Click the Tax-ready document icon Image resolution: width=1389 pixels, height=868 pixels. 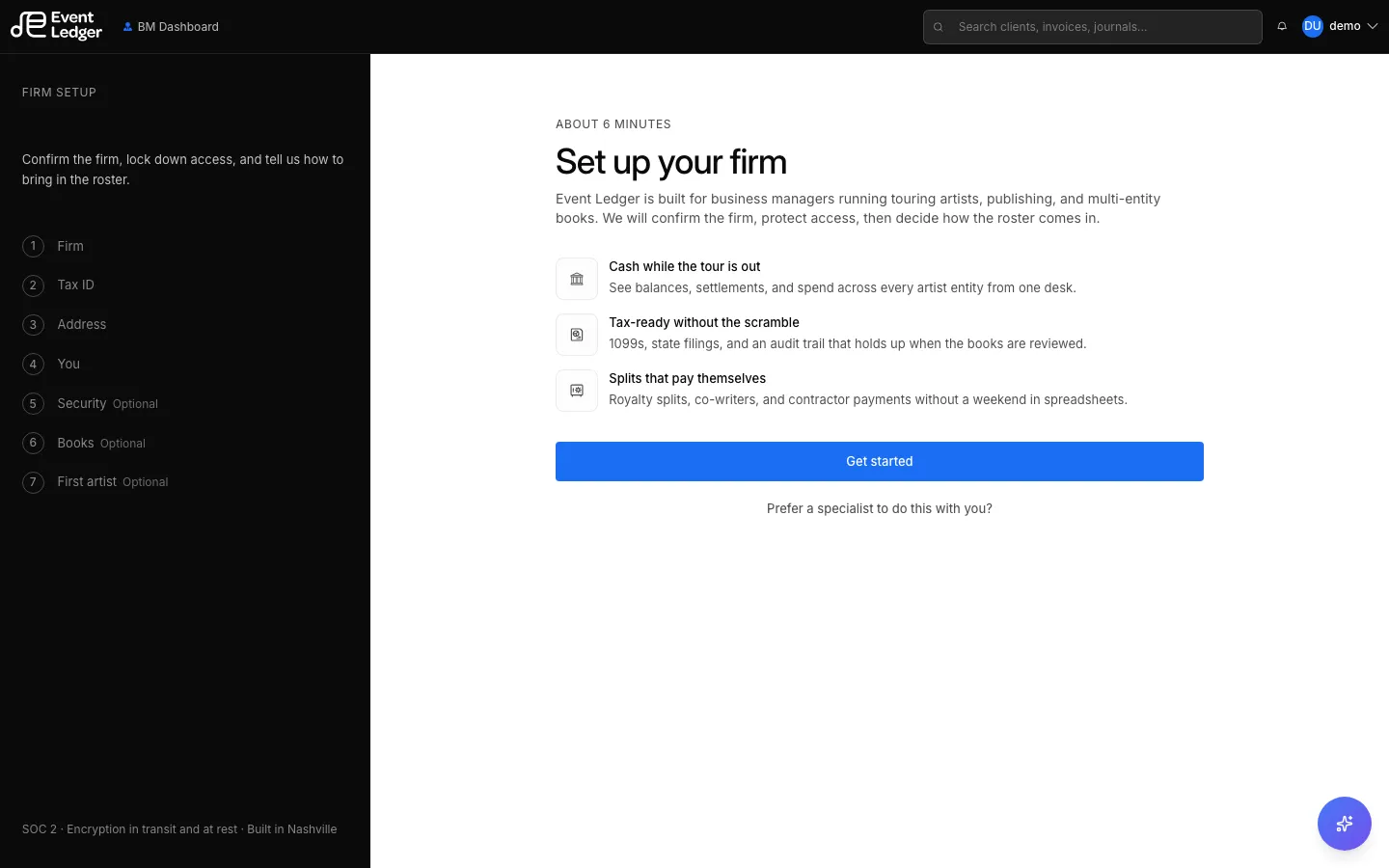coord(577,335)
